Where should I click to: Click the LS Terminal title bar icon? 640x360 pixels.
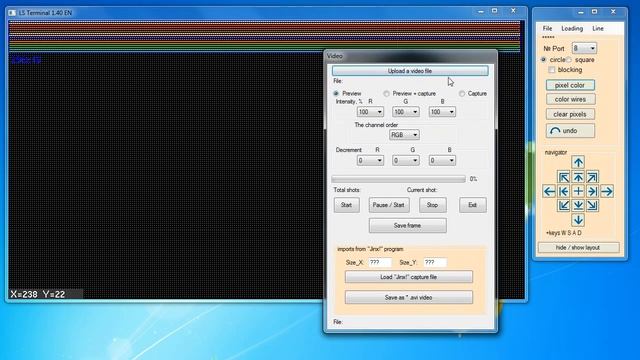(12, 13)
